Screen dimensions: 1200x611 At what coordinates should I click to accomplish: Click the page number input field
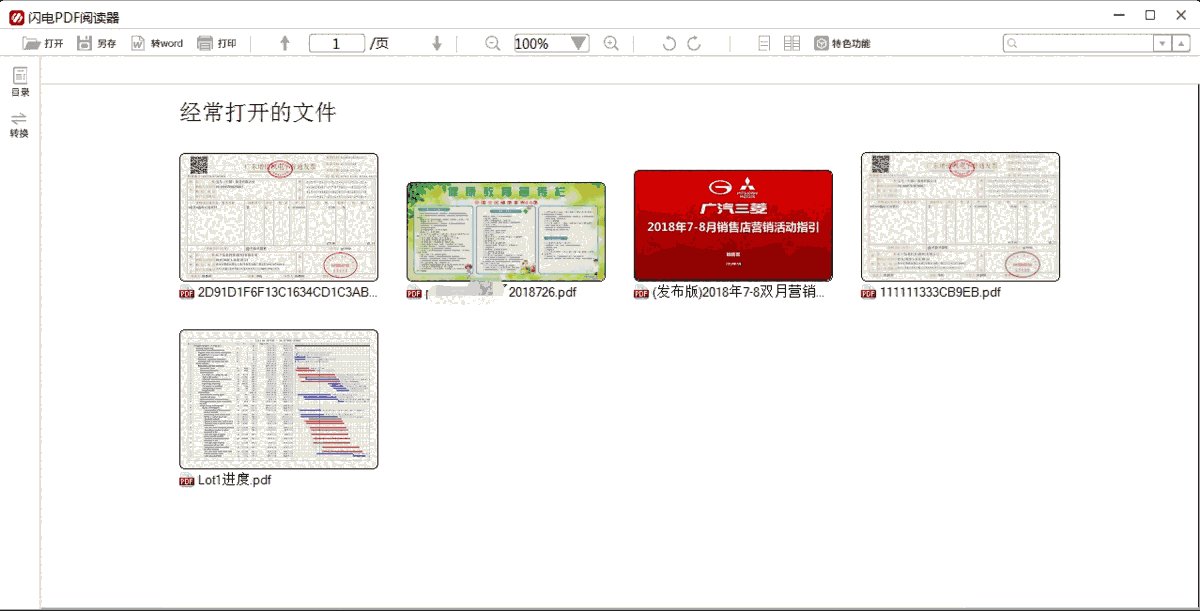pyautogui.click(x=337, y=43)
